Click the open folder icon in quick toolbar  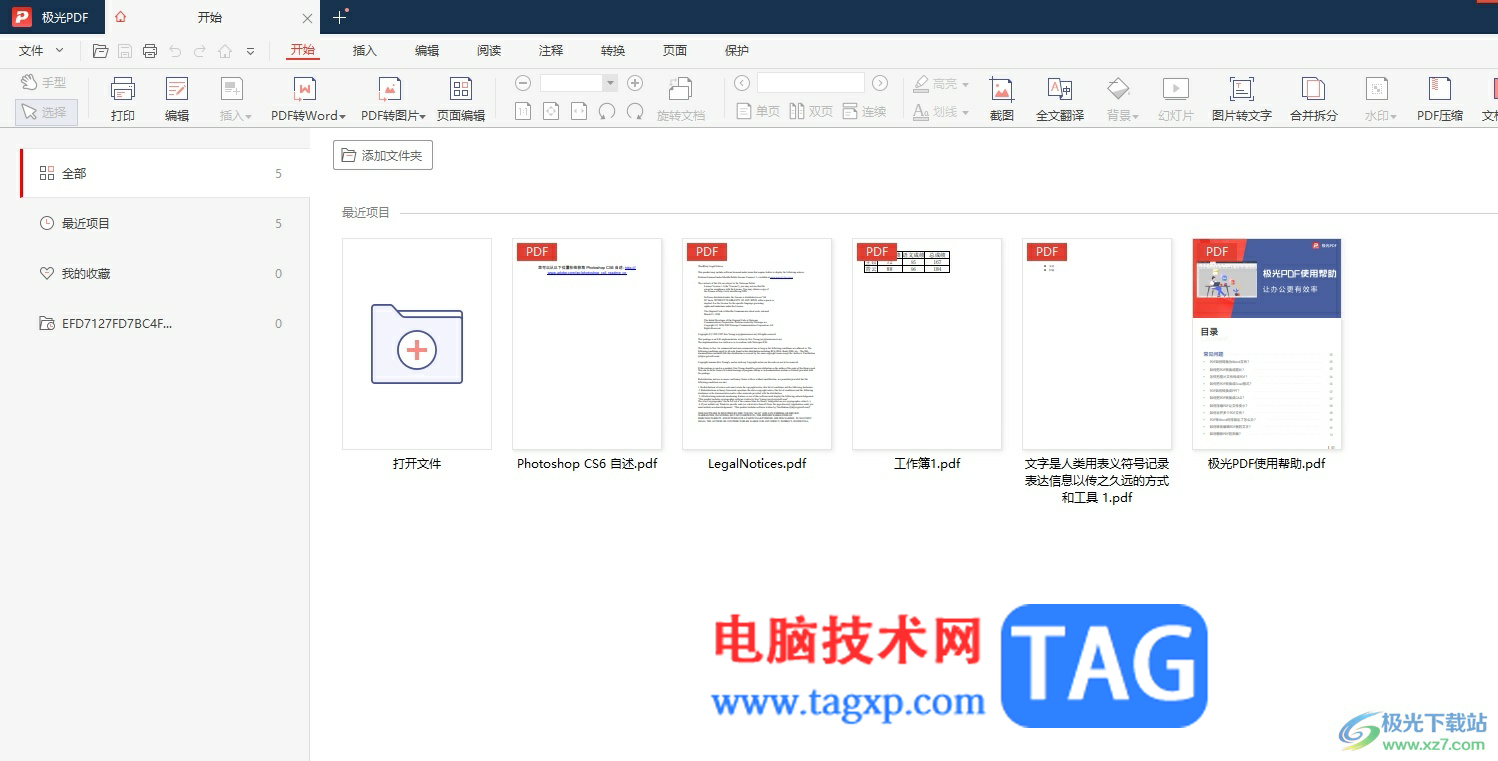pos(100,51)
